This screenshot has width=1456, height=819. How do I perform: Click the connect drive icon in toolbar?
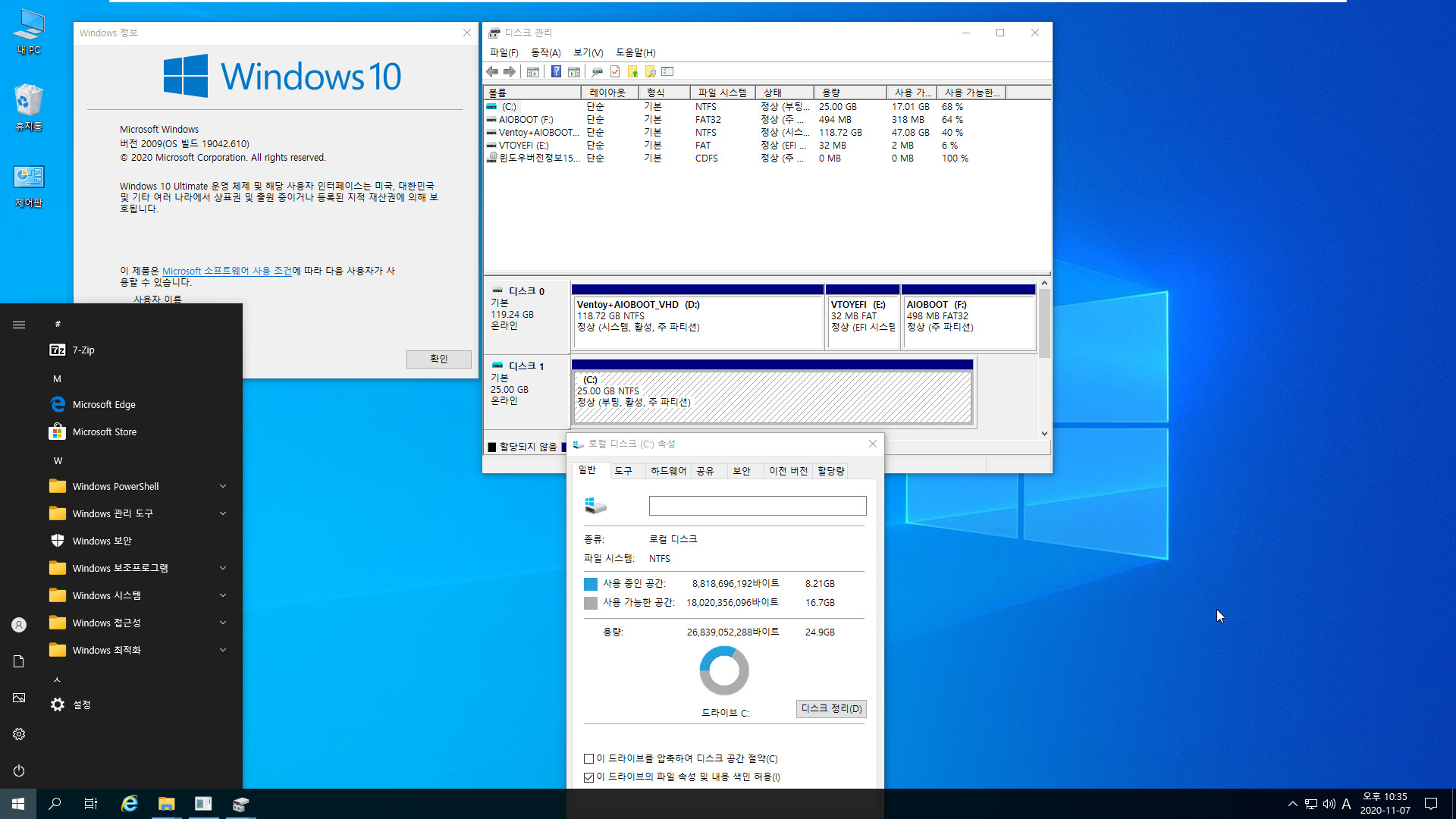point(597,71)
